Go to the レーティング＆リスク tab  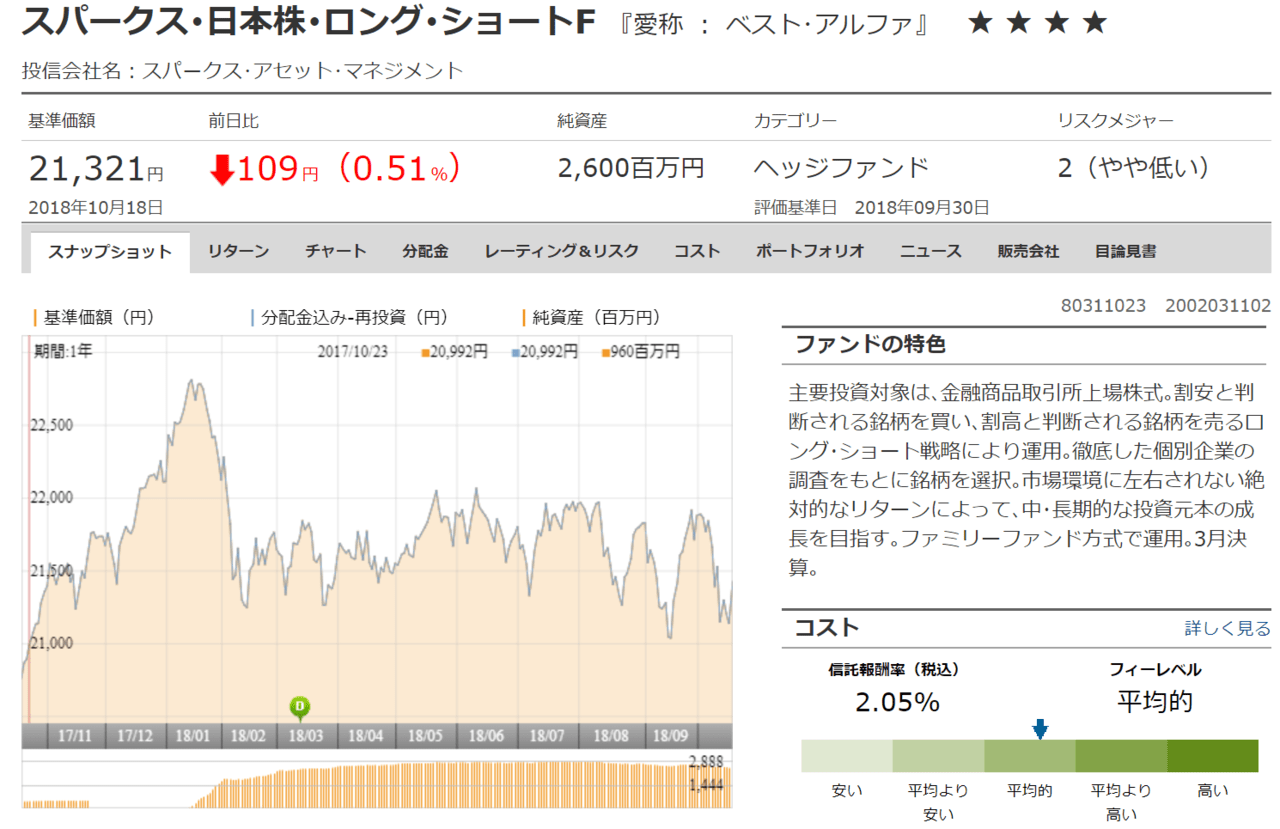point(561,252)
